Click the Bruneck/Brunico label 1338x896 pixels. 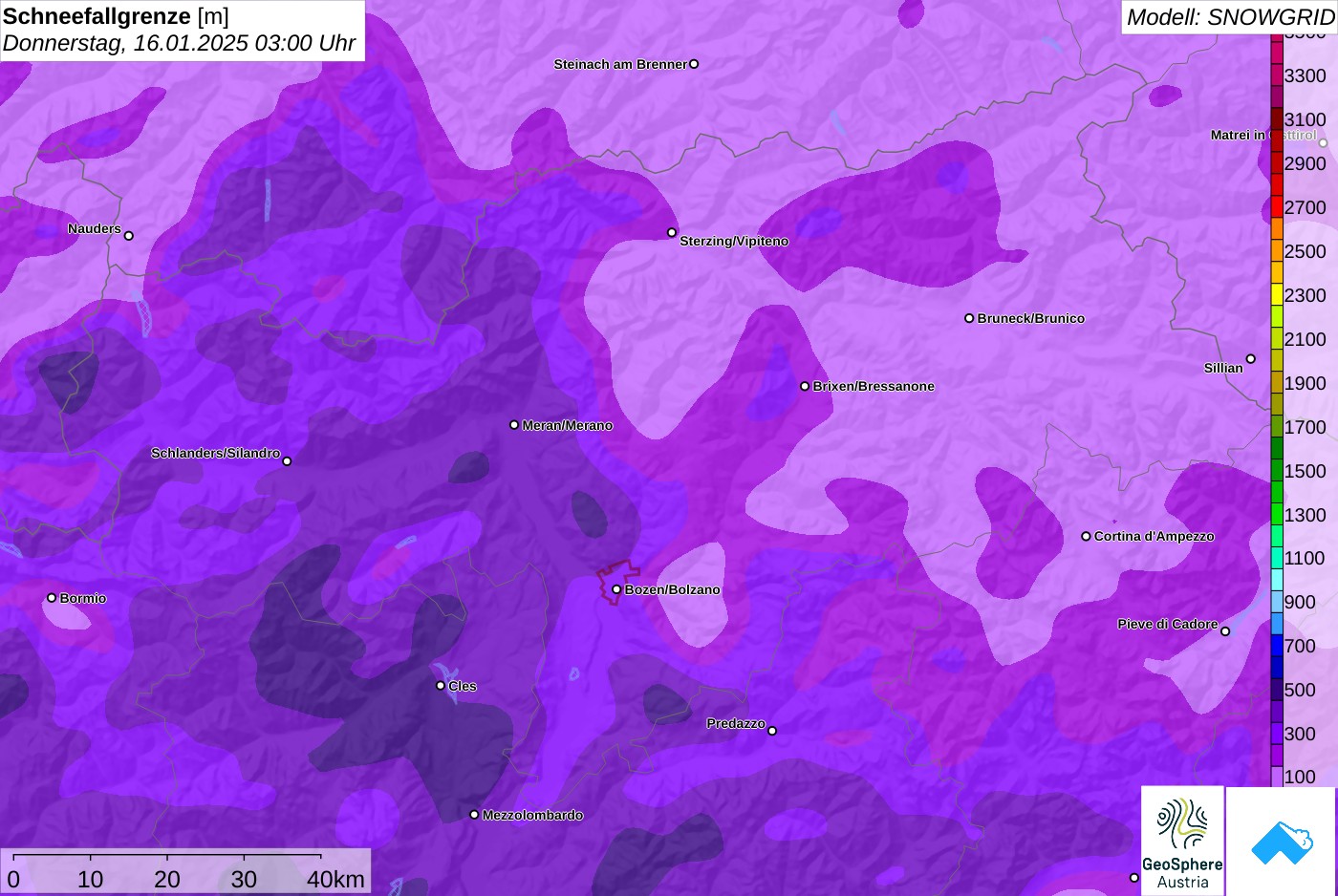[x=1031, y=319]
